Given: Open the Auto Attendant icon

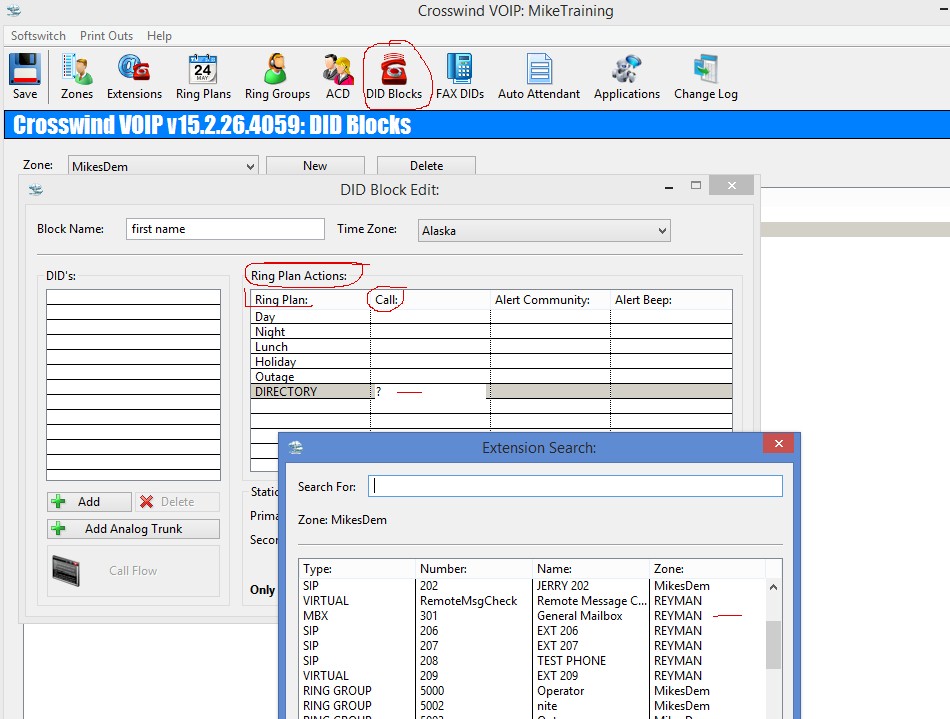Looking at the screenshot, I should coord(539,76).
